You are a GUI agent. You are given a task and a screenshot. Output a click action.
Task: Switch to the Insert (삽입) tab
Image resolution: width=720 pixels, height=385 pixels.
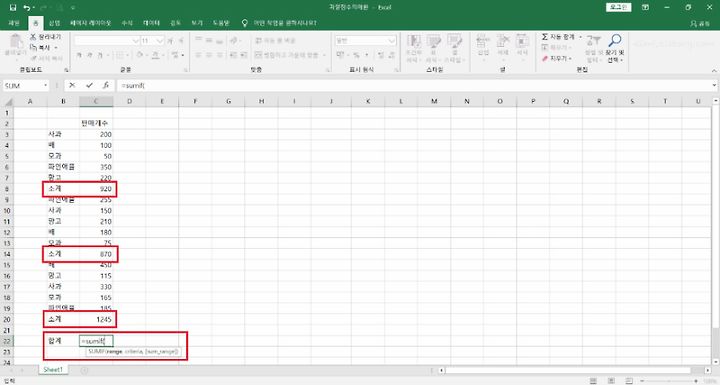pyautogui.click(x=55, y=23)
